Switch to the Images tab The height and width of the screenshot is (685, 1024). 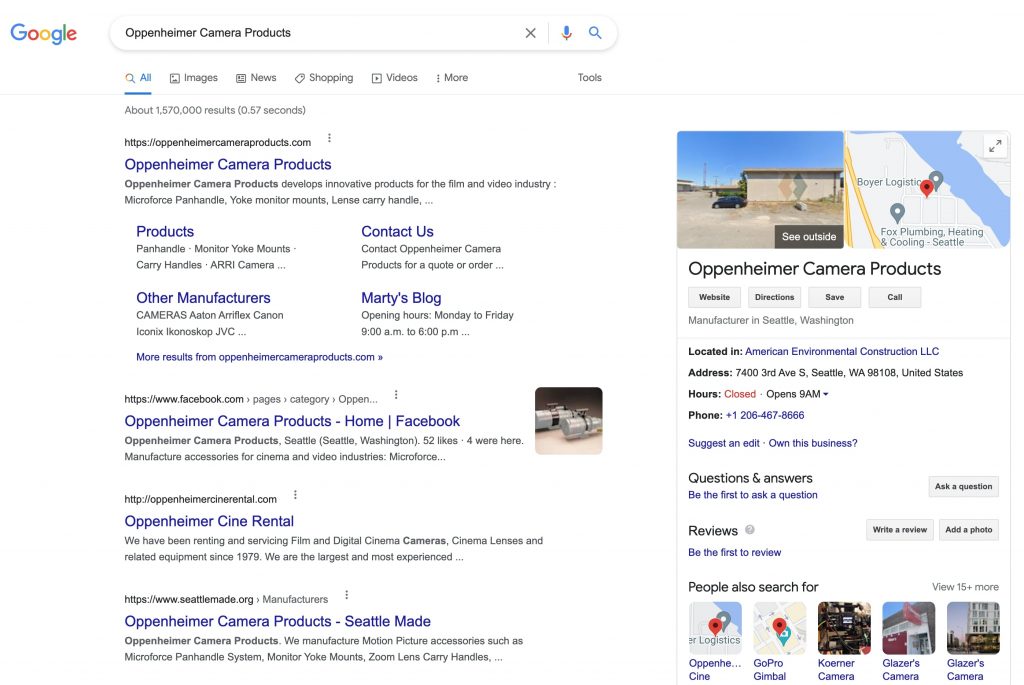[194, 78]
